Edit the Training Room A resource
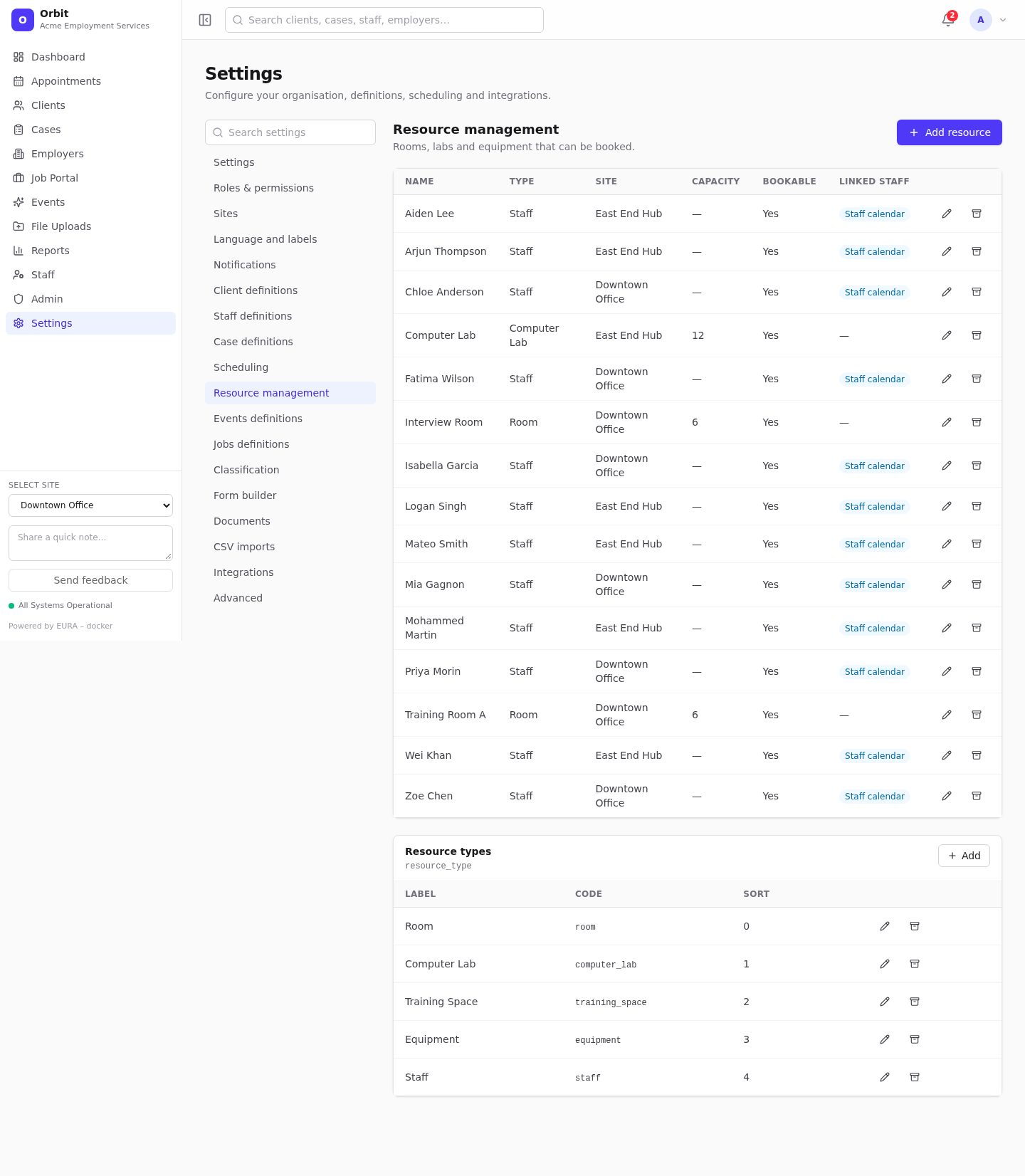The height and width of the screenshot is (1176, 1025). tap(947, 715)
